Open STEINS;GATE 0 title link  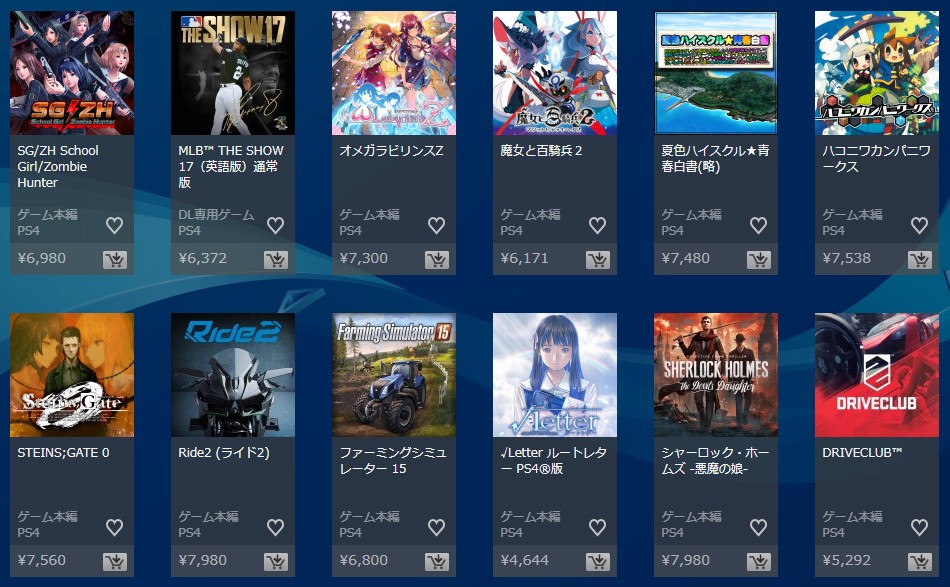(x=64, y=453)
